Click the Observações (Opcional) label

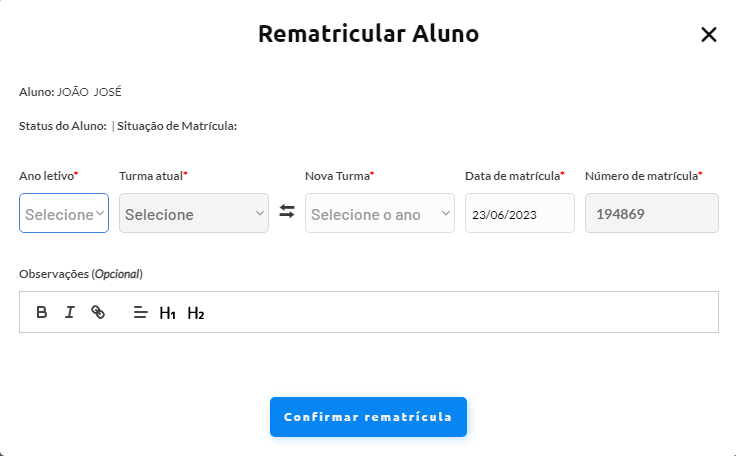81,274
